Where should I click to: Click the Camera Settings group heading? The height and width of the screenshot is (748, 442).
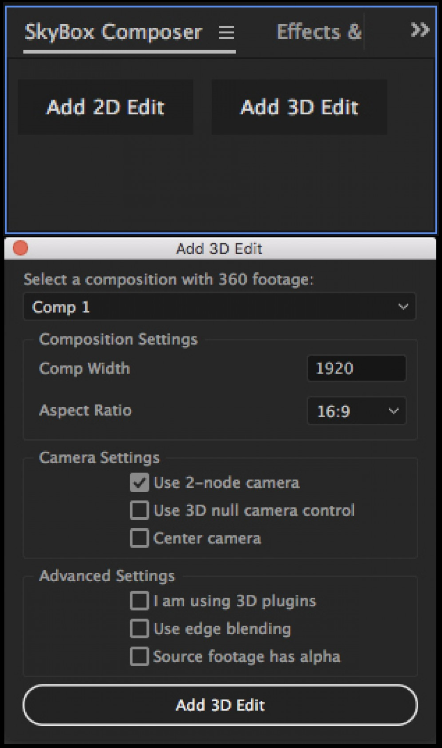99,457
